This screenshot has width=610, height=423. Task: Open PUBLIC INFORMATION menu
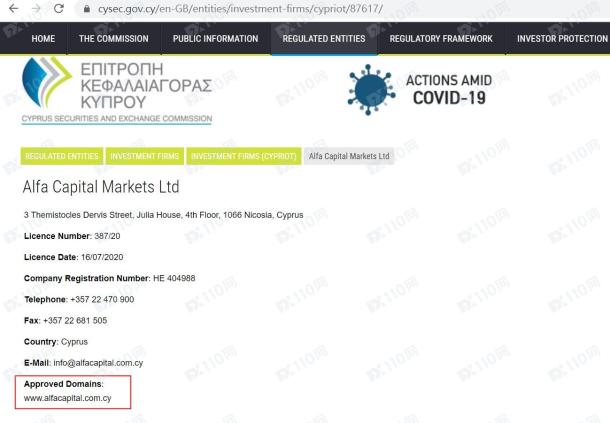tap(216, 39)
